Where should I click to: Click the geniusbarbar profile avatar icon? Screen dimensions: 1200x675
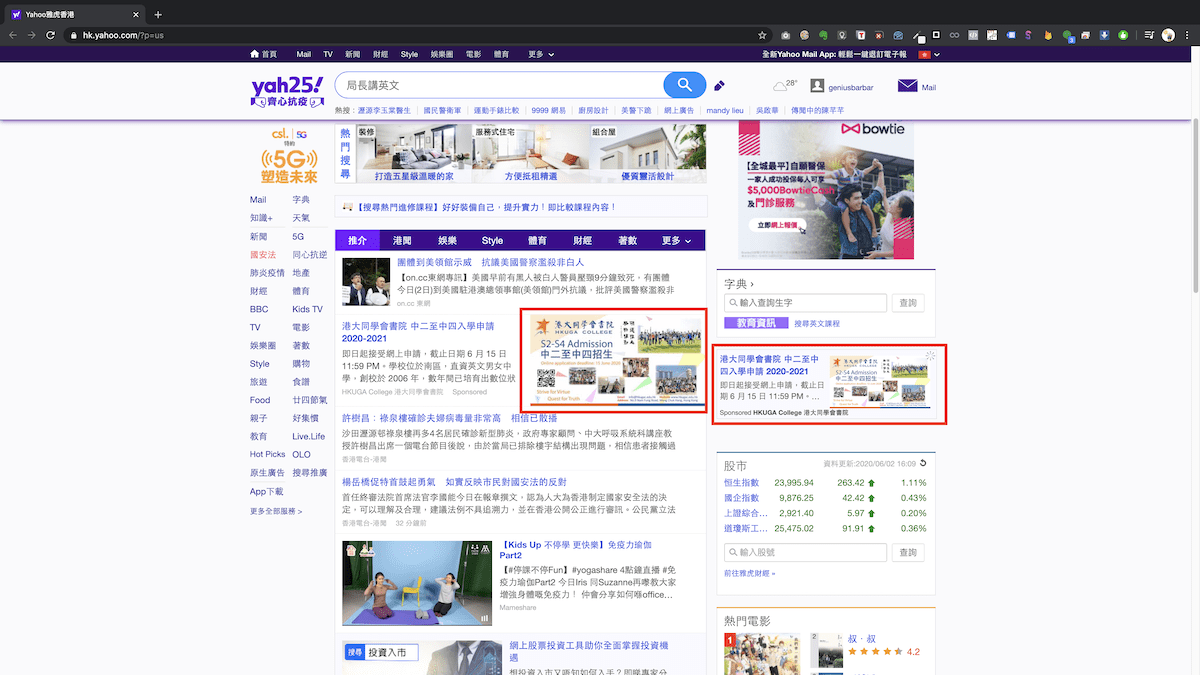(x=817, y=87)
